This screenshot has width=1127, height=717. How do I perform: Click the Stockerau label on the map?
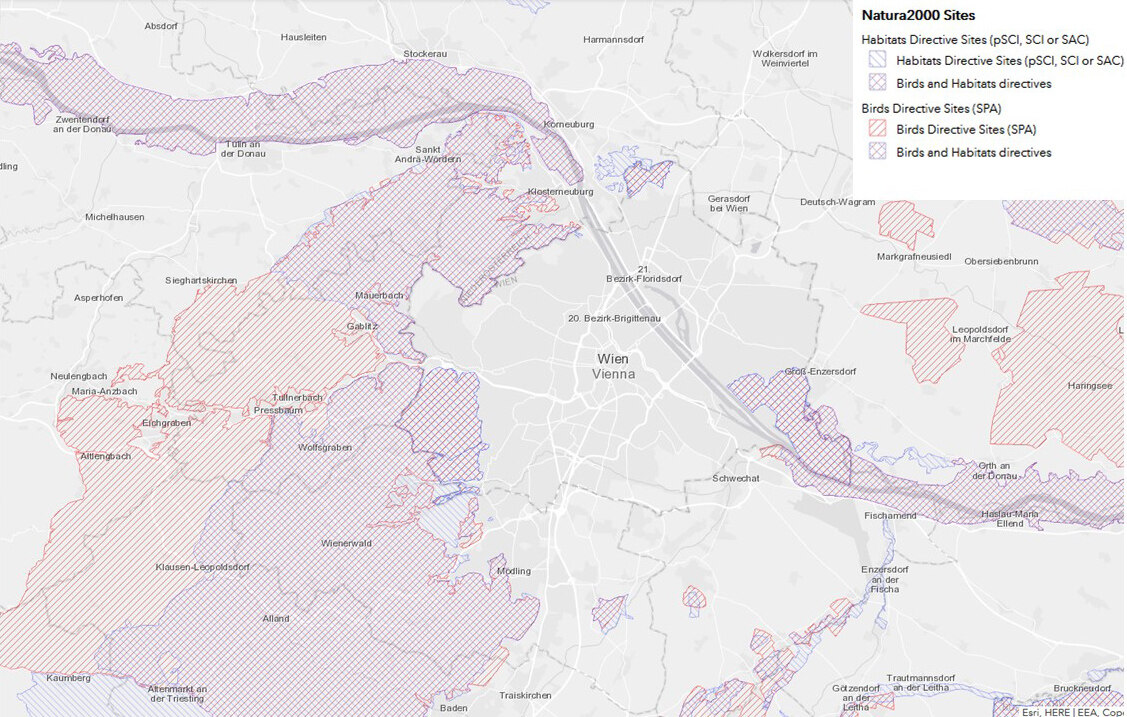[425, 53]
